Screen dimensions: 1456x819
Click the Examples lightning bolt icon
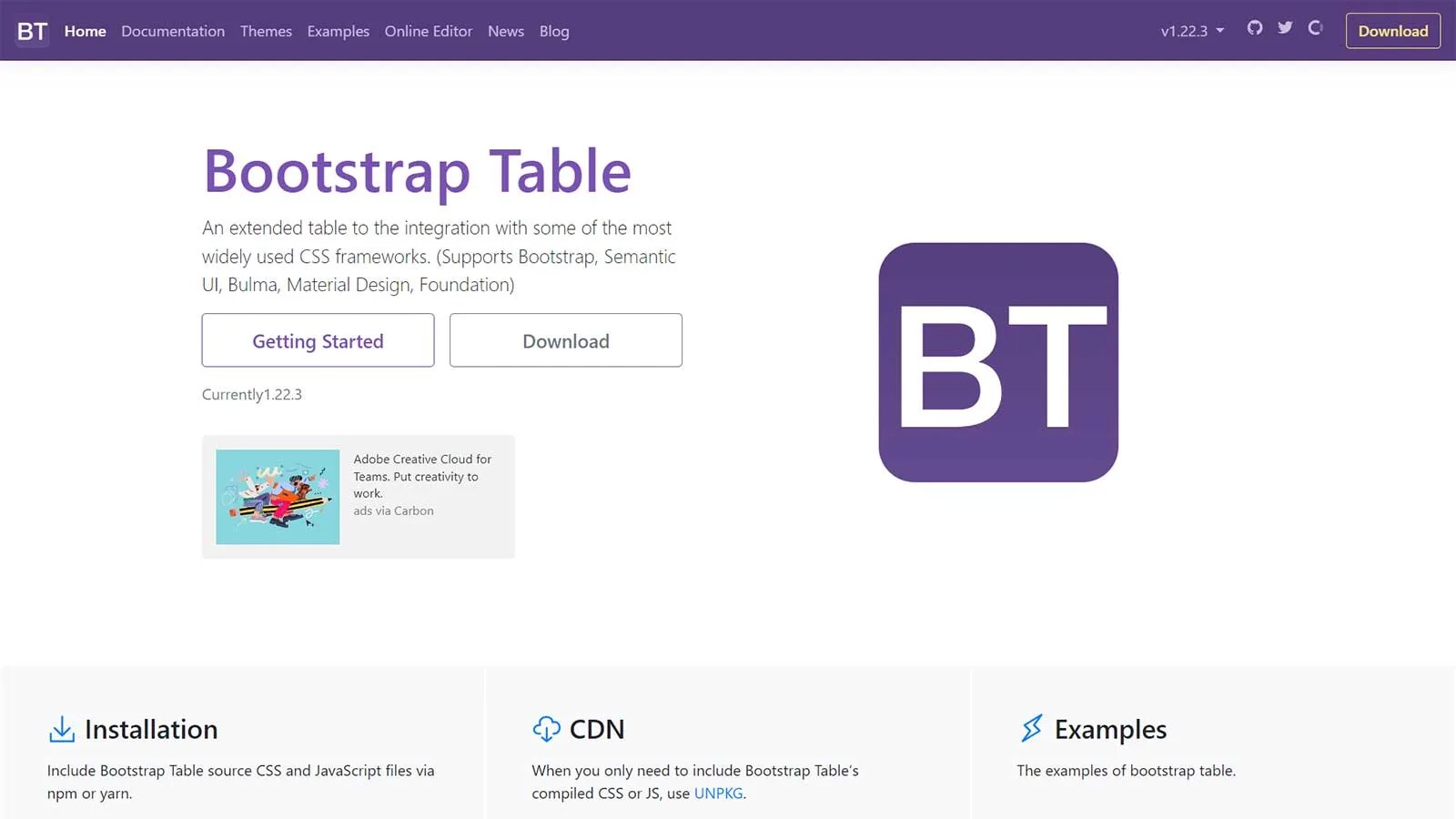coord(1031,729)
